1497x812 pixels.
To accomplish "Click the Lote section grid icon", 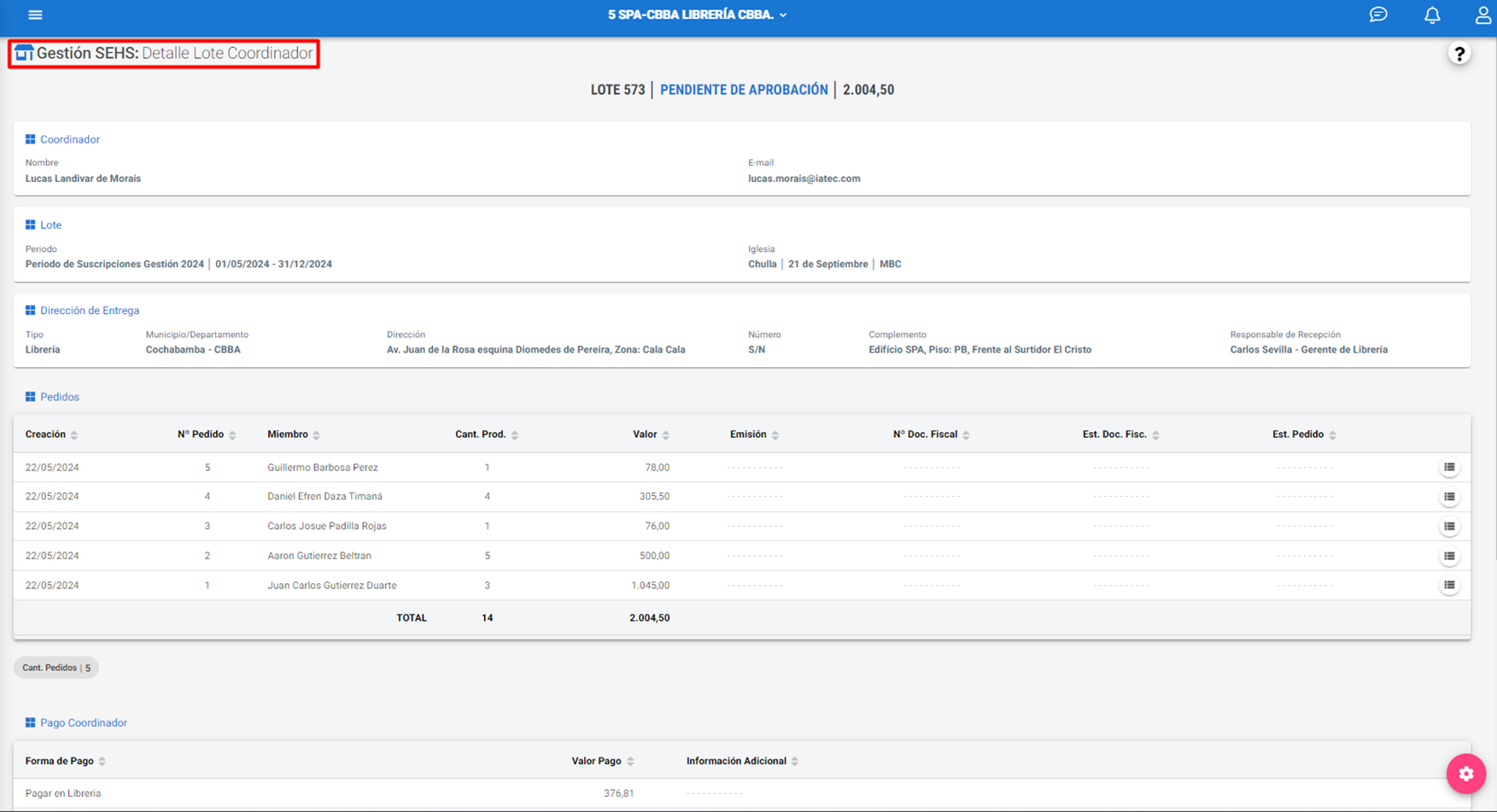I will tap(30, 225).
